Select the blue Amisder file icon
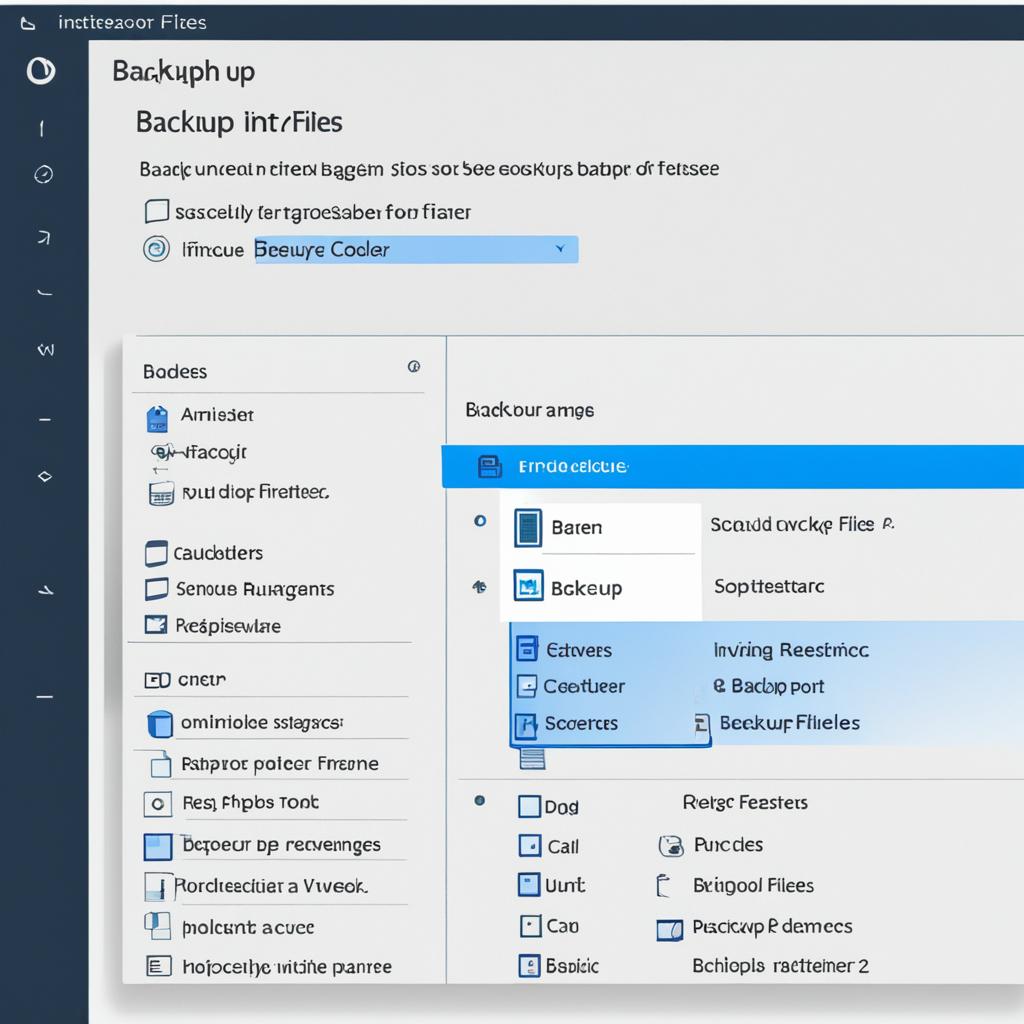This screenshot has height=1024, width=1024. pos(157,419)
